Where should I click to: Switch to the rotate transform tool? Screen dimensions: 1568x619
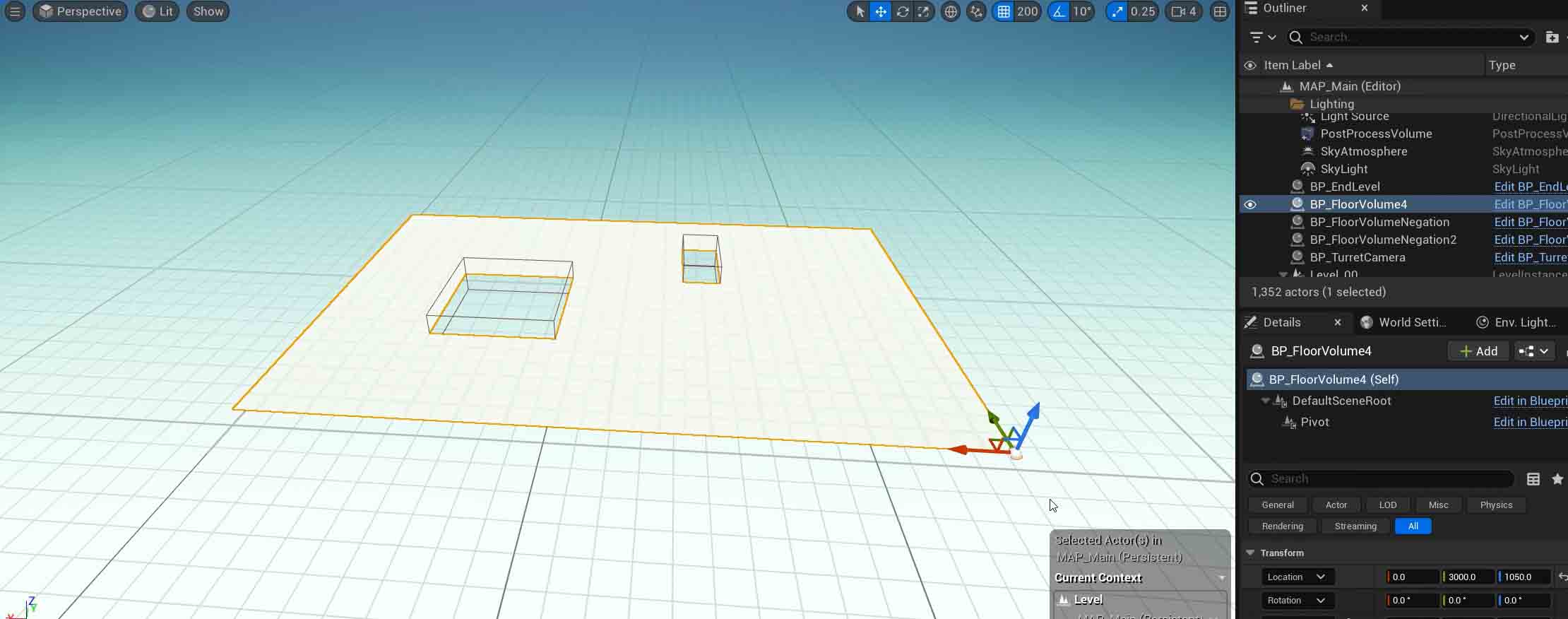[903, 11]
